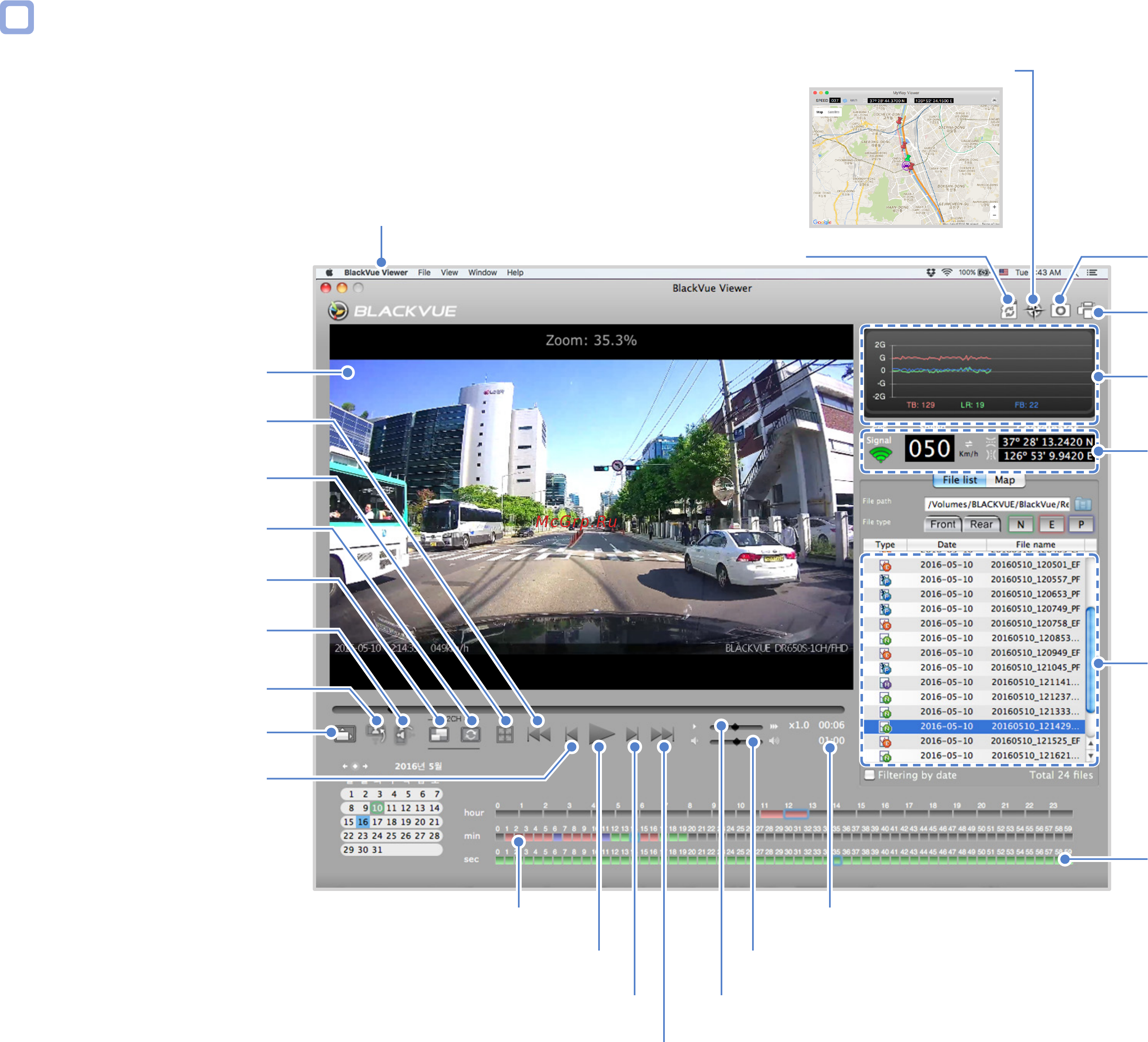Click the SD card refresh icon

1009,310
